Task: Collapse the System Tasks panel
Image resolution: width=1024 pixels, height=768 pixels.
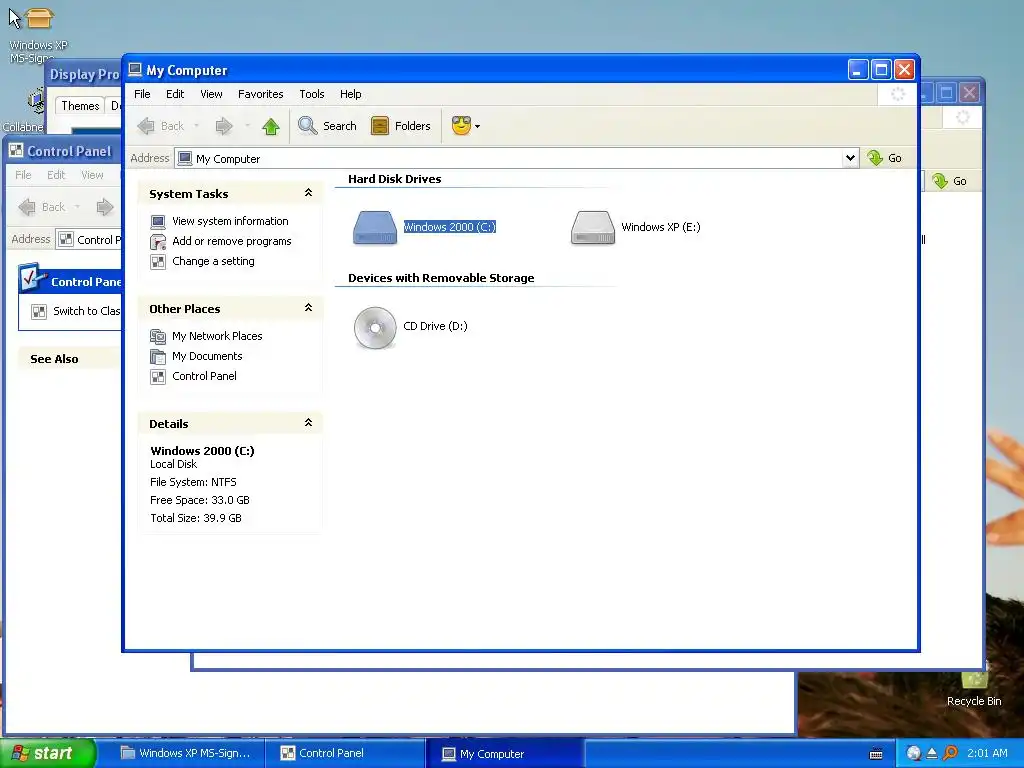Action: point(308,193)
